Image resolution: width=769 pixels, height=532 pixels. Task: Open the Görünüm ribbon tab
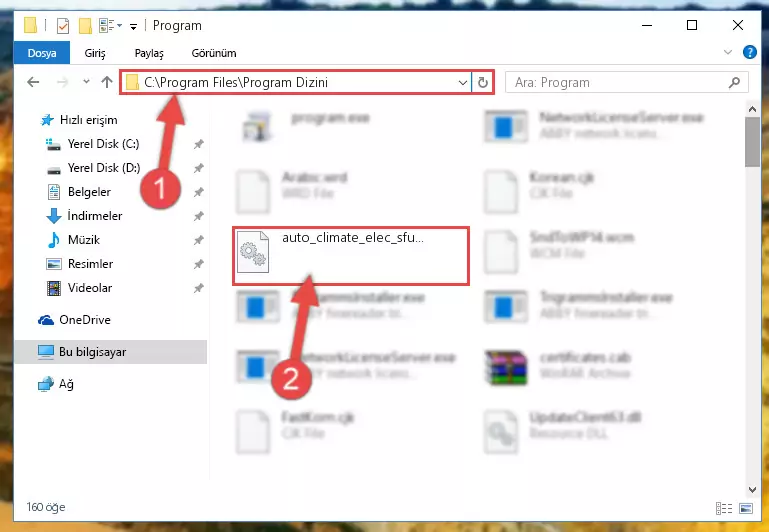point(214,53)
